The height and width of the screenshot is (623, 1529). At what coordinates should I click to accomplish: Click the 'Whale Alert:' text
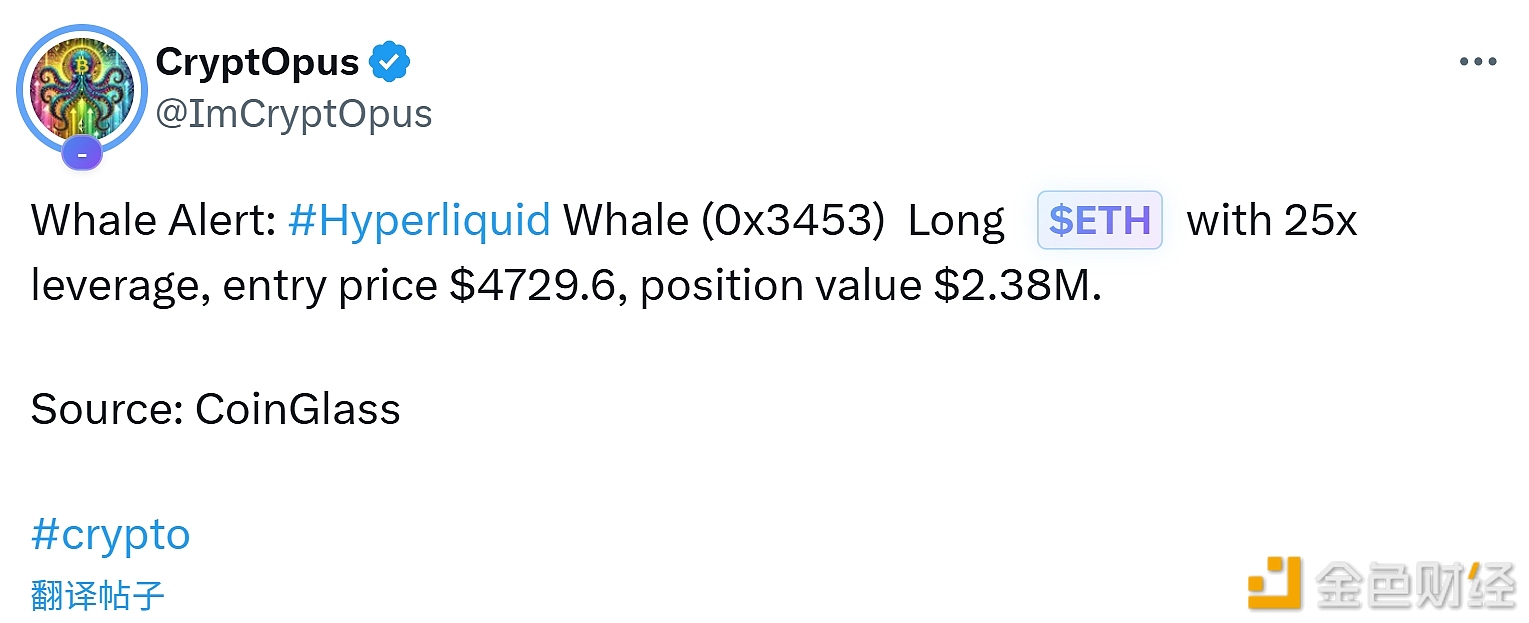[x=153, y=220]
